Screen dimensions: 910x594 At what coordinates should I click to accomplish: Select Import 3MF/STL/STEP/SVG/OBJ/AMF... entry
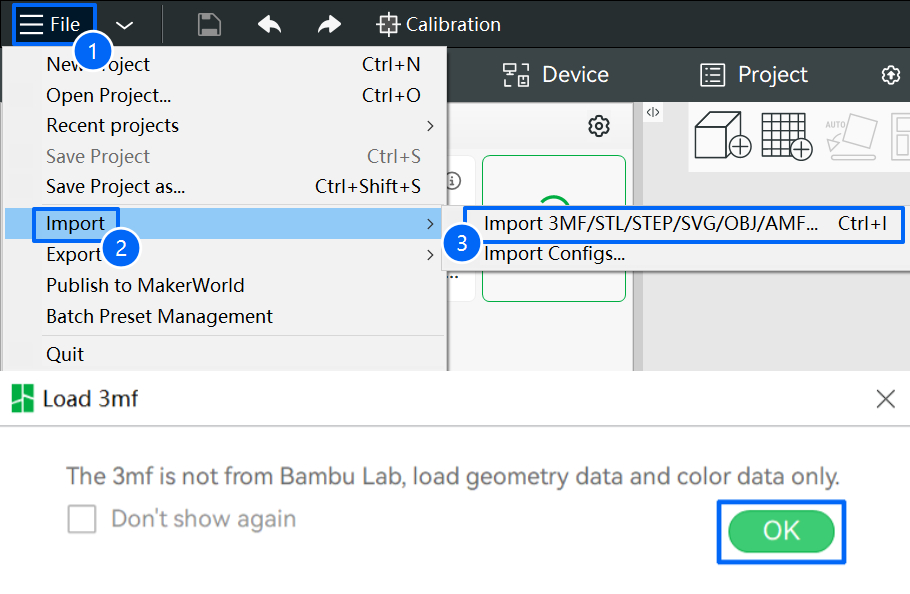(x=684, y=223)
